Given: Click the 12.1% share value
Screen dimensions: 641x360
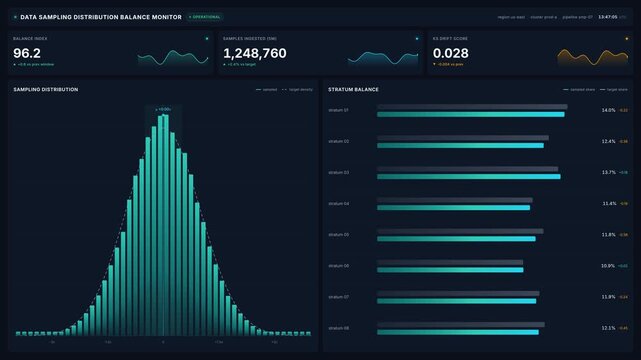Looking at the screenshot, I should (x=608, y=328).
